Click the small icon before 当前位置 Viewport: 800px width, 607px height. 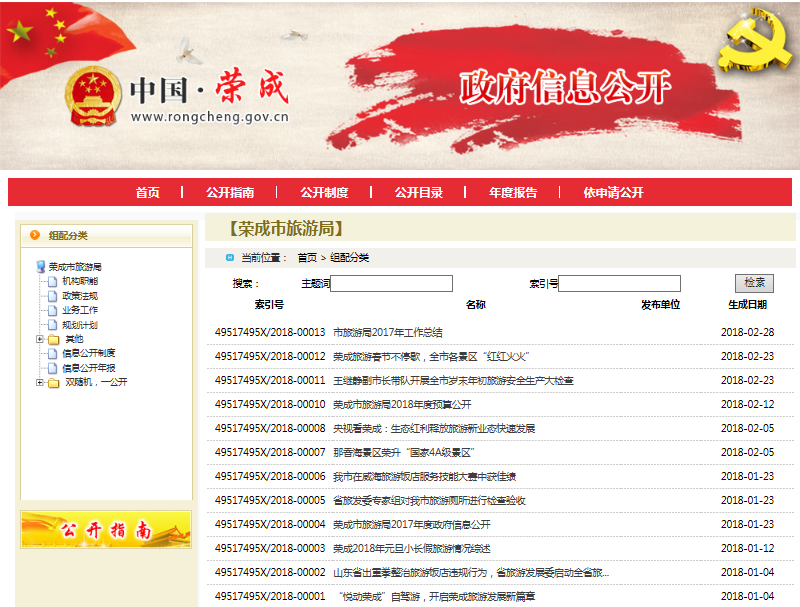[x=230, y=258]
